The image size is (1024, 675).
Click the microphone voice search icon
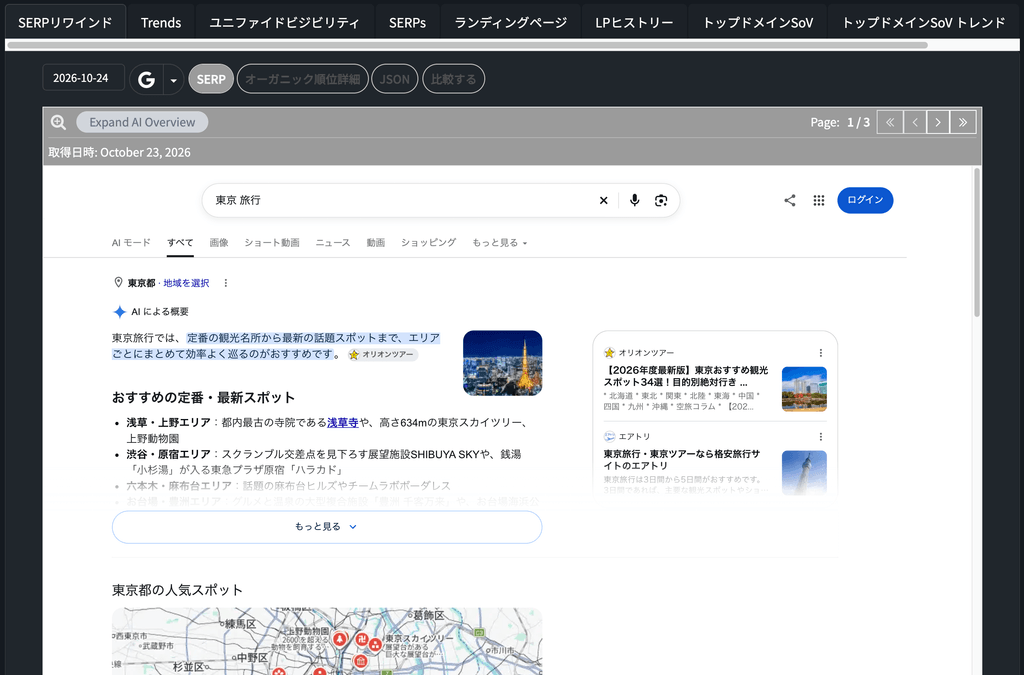click(634, 200)
